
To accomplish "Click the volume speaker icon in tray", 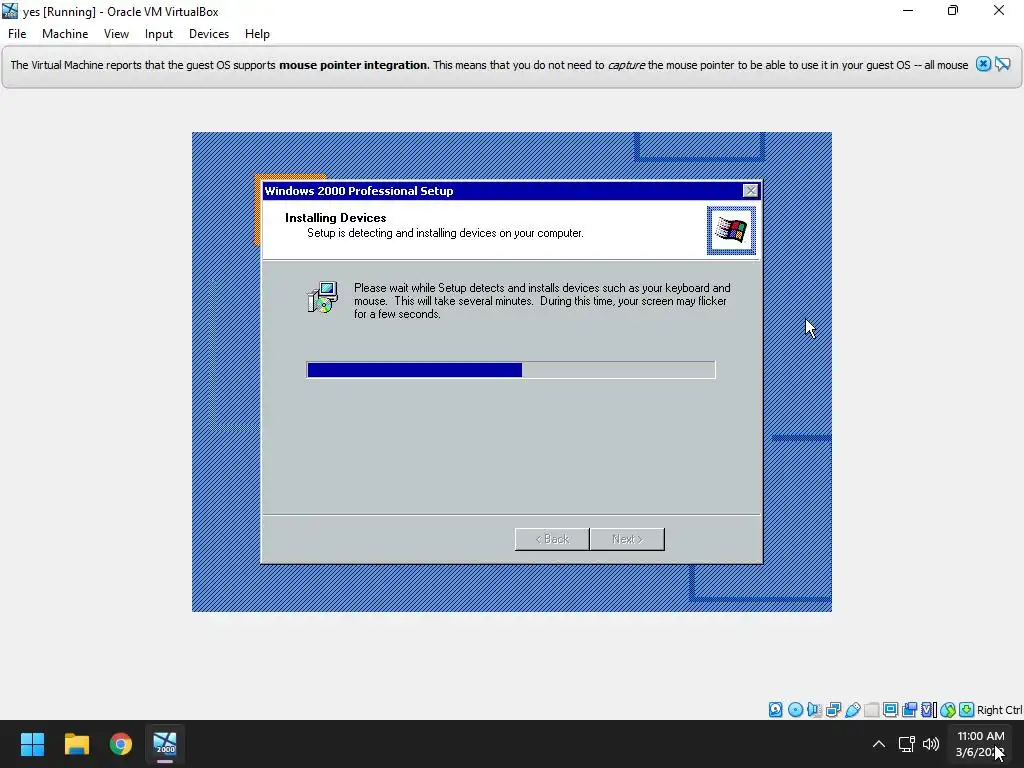I will [931, 744].
